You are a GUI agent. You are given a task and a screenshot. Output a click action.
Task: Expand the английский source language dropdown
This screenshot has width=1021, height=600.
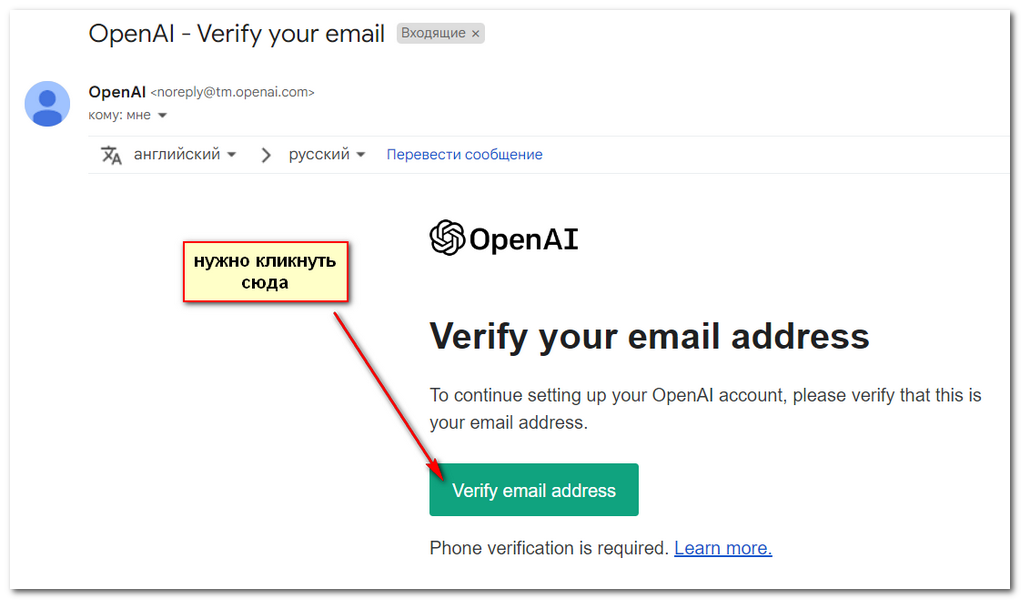[x=185, y=154]
